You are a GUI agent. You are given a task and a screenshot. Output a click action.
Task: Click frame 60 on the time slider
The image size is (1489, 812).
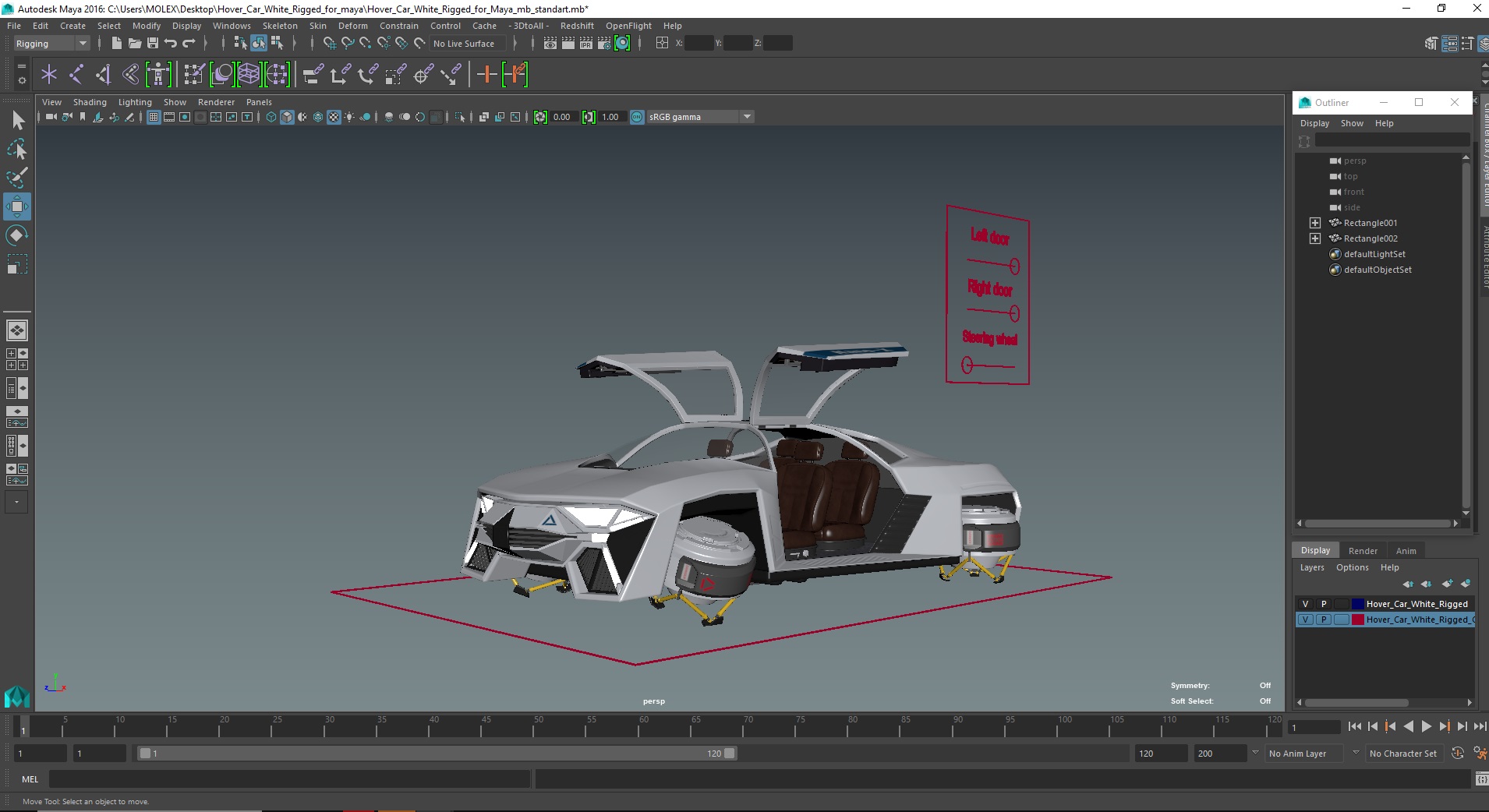coord(643,727)
